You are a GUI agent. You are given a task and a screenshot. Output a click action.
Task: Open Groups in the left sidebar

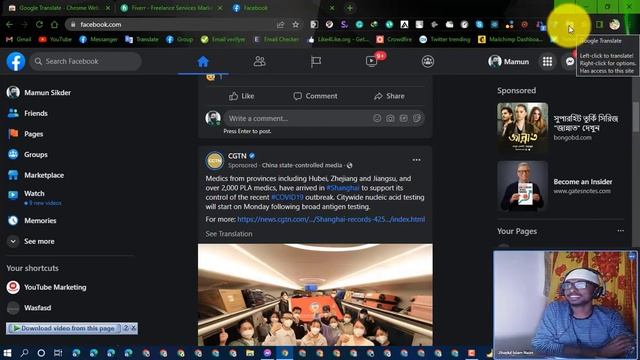[28, 155]
